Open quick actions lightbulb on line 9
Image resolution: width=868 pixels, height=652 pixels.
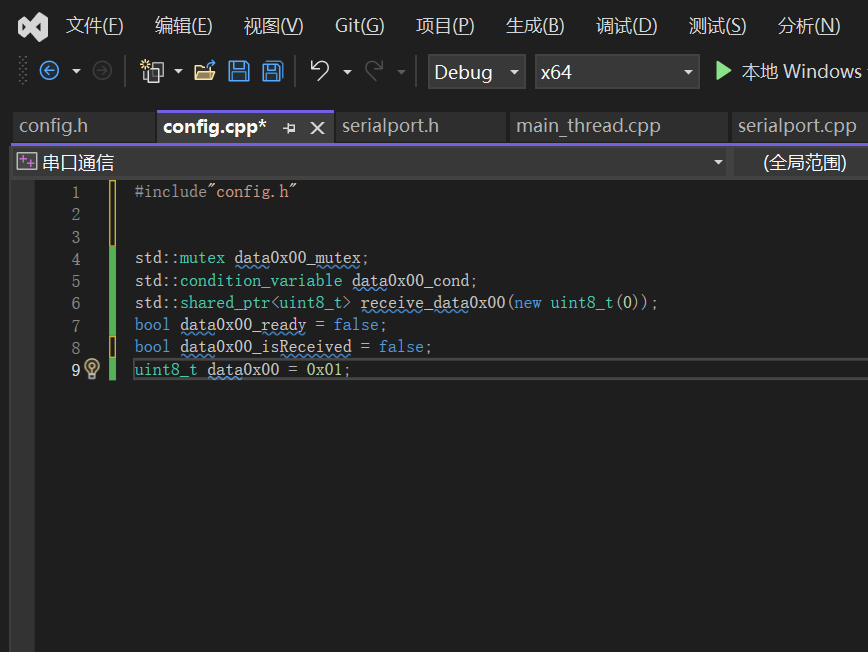(92, 369)
